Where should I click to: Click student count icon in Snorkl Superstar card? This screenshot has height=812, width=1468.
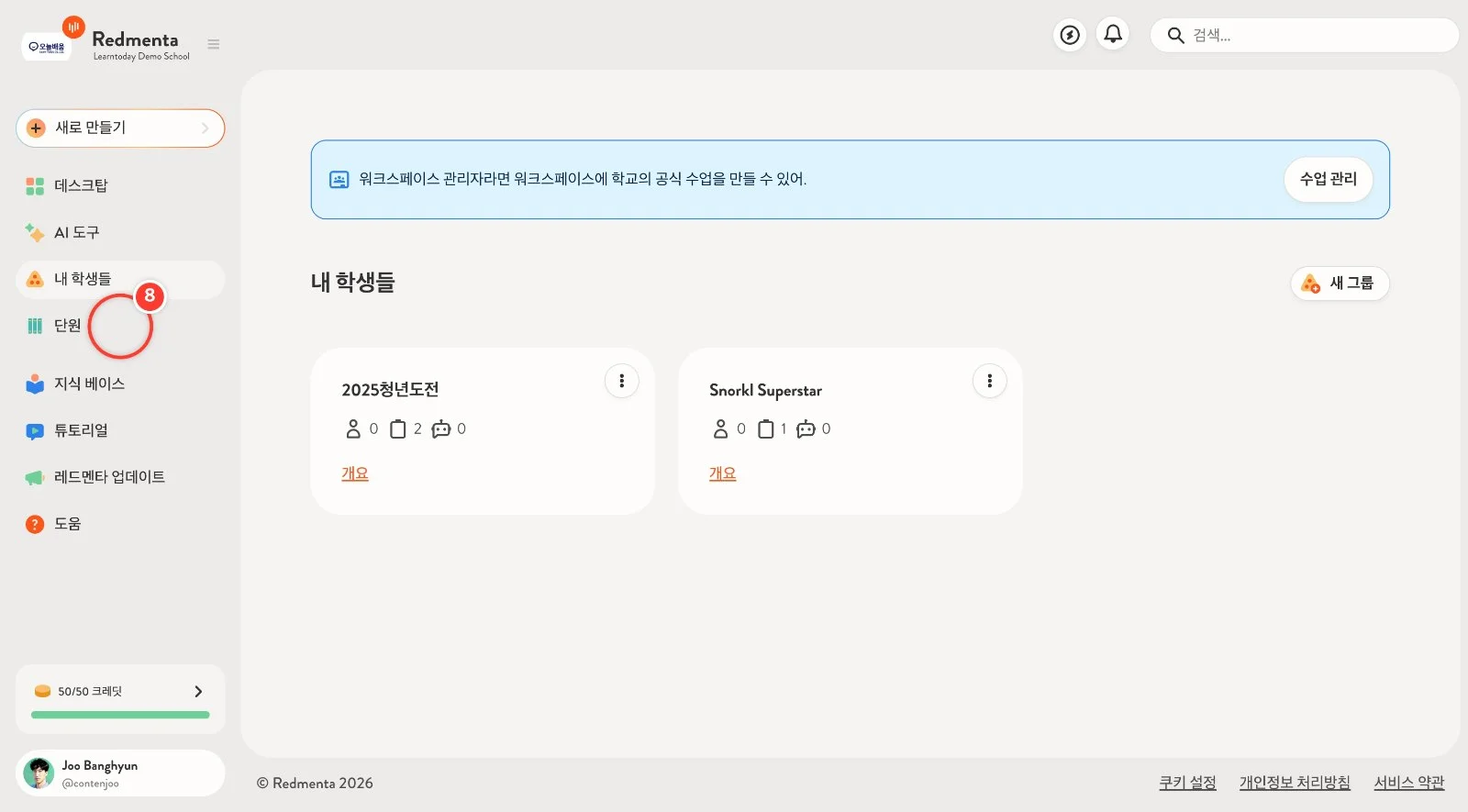(720, 428)
